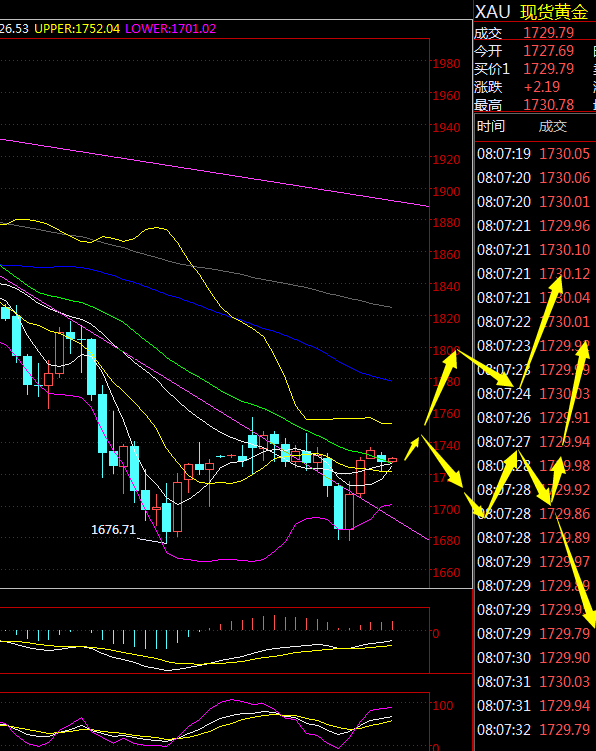Screen dimensions: 596x751
Task: Click price 1730.03 in the 08:07:24 row
Action: 565,394
